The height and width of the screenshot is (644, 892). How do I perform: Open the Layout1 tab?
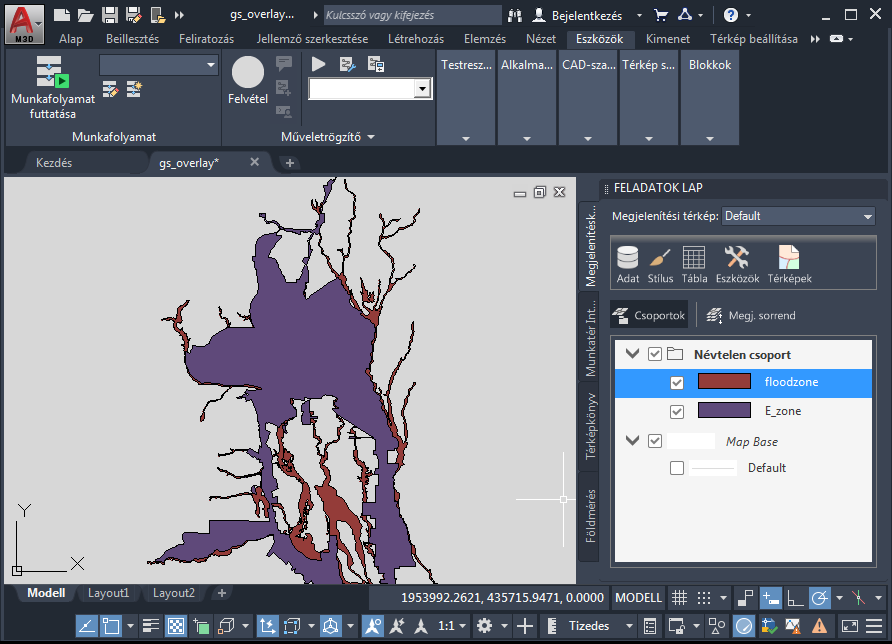point(108,593)
